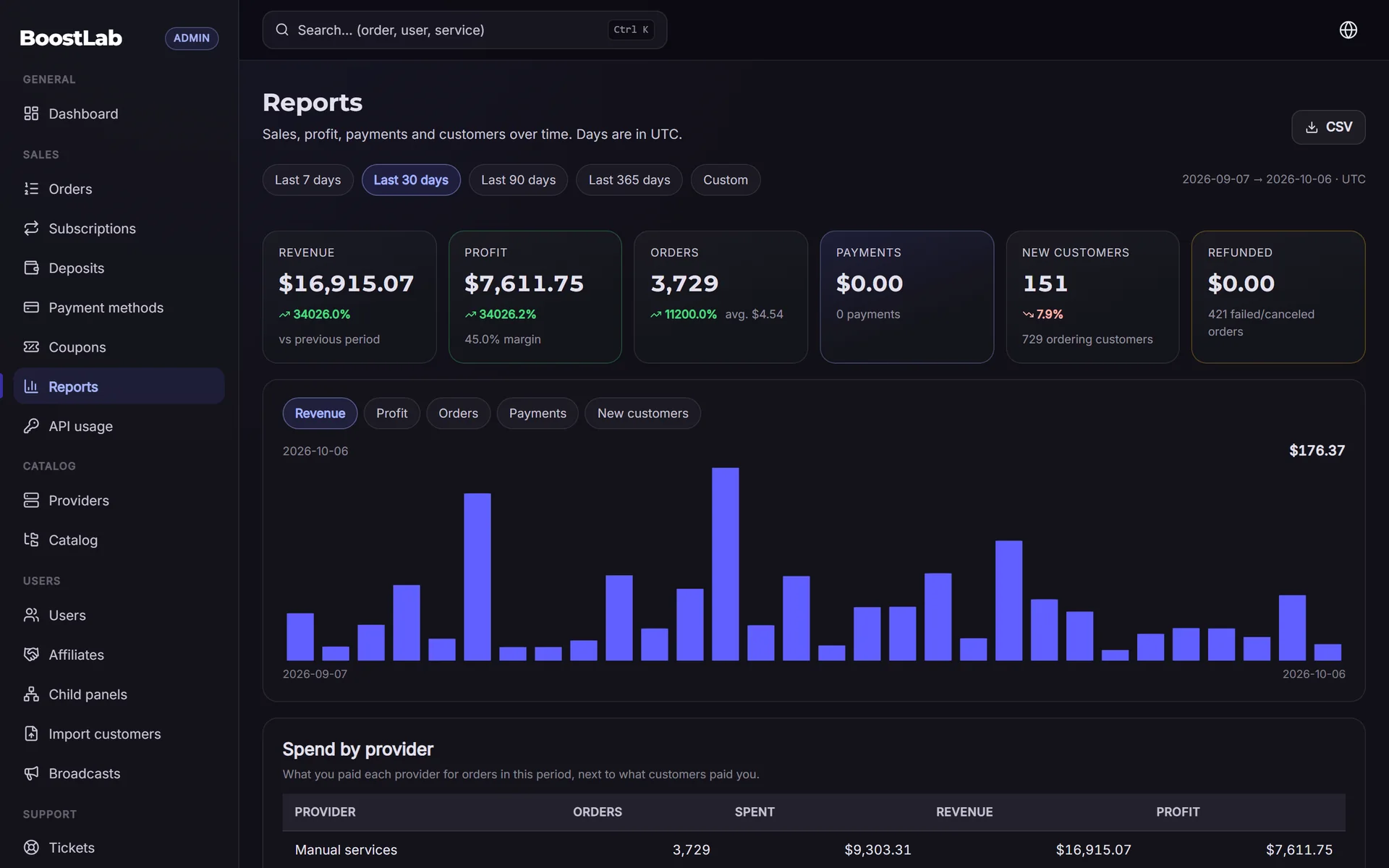The image size is (1389, 868).
Task: Go to Subscriptions in the sidebar
Action: pos(119,229)
